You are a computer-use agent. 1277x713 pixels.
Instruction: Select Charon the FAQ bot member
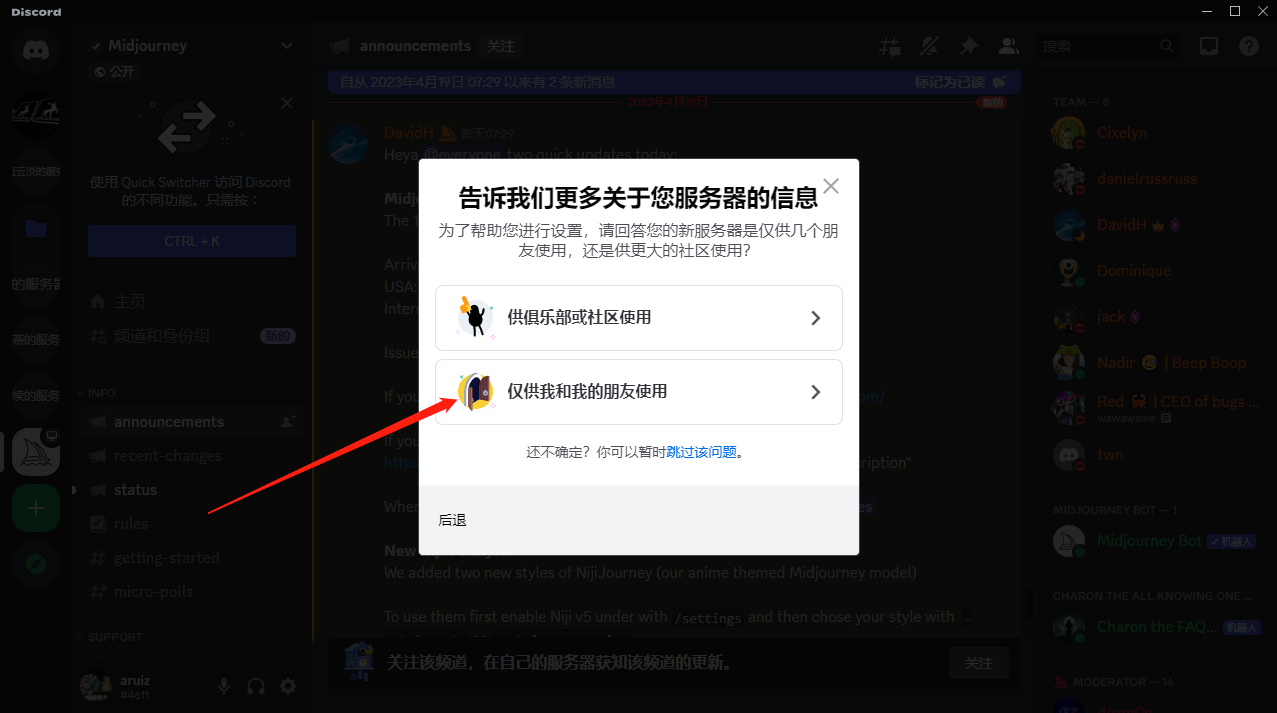(x=1157, y=627)
